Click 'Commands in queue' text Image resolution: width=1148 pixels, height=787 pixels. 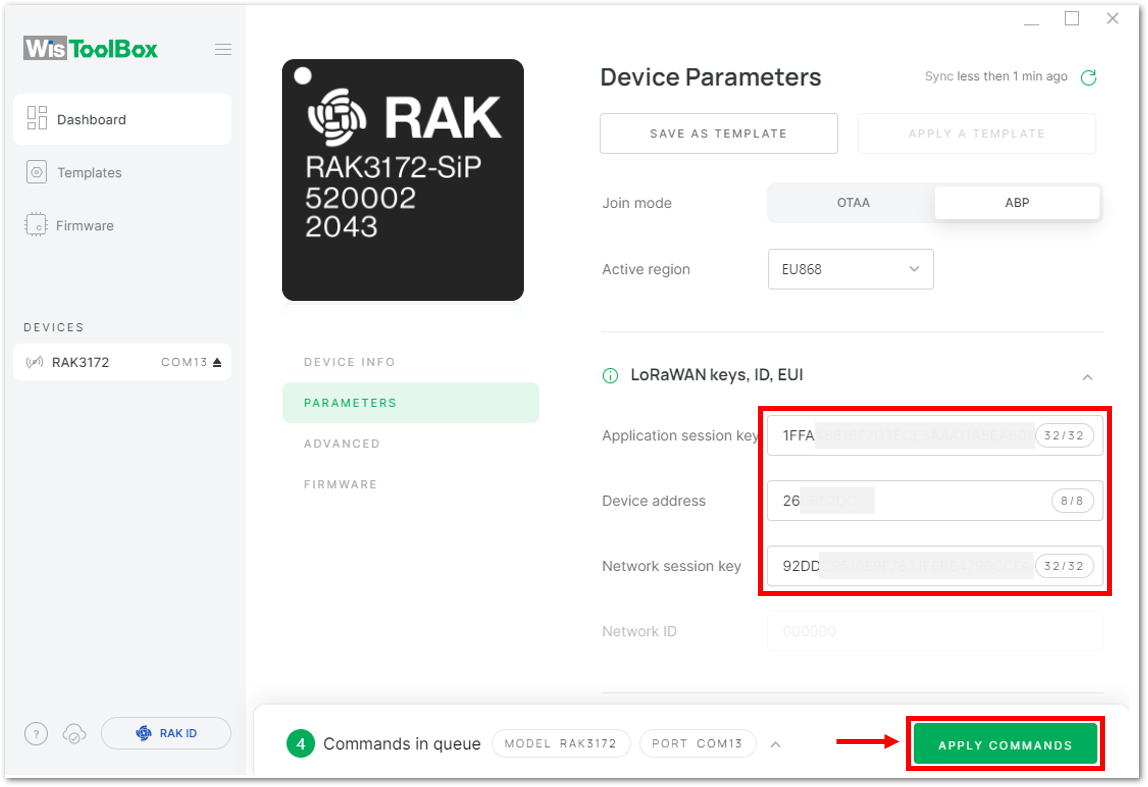point(402,744)
